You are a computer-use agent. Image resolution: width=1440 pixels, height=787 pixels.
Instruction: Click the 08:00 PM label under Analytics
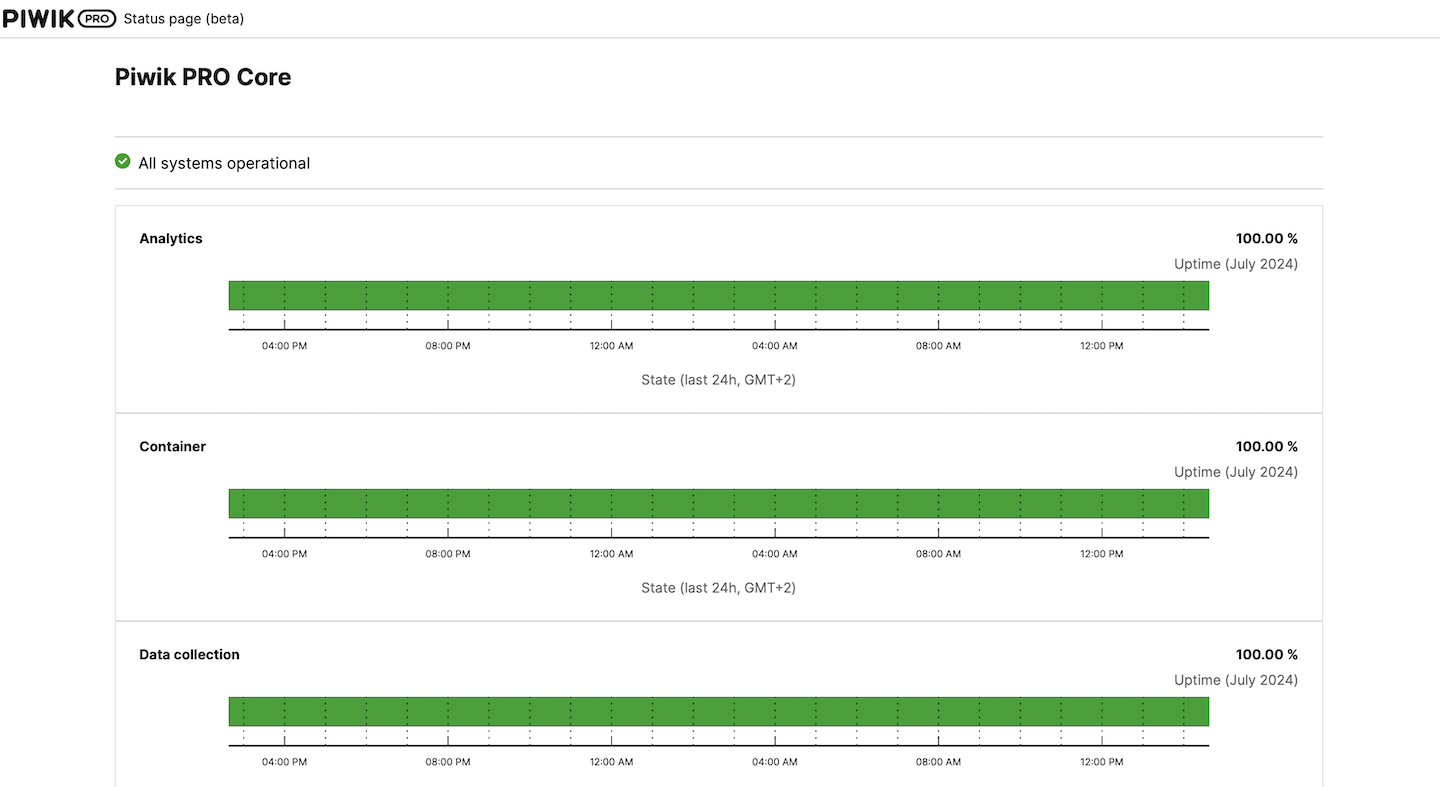(x=448, y=346)
